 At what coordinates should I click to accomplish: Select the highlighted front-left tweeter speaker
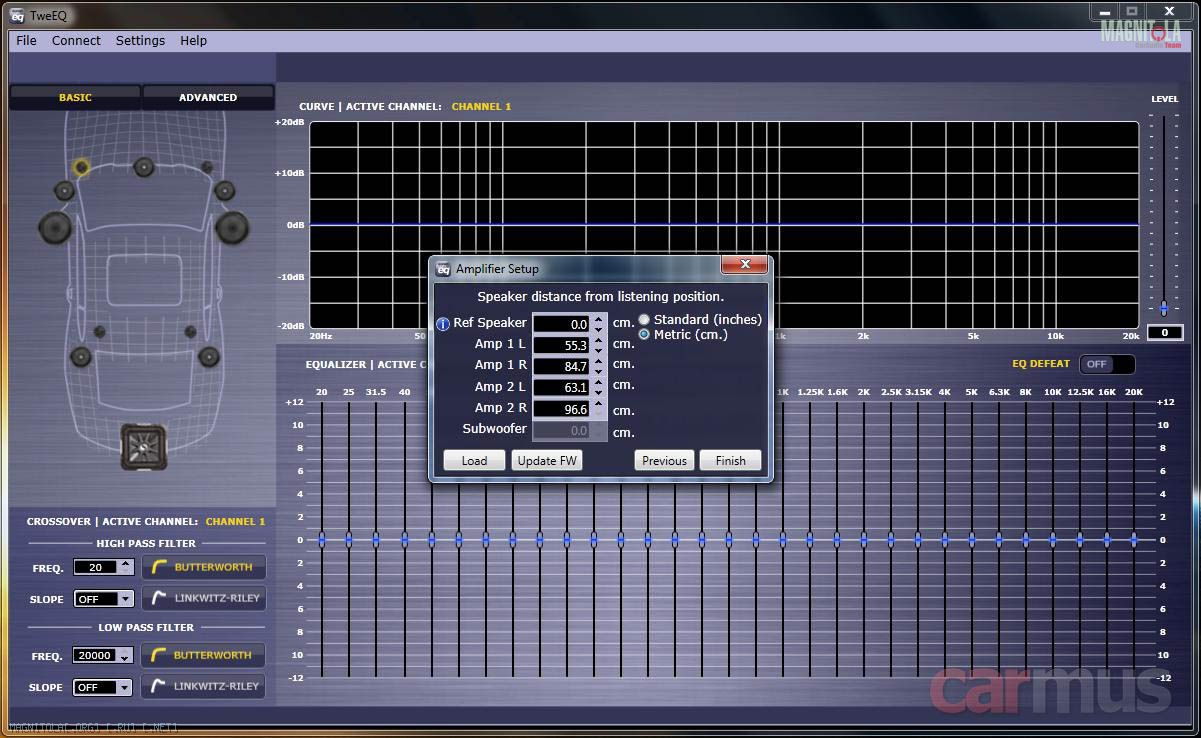click(x=81, y=167)
